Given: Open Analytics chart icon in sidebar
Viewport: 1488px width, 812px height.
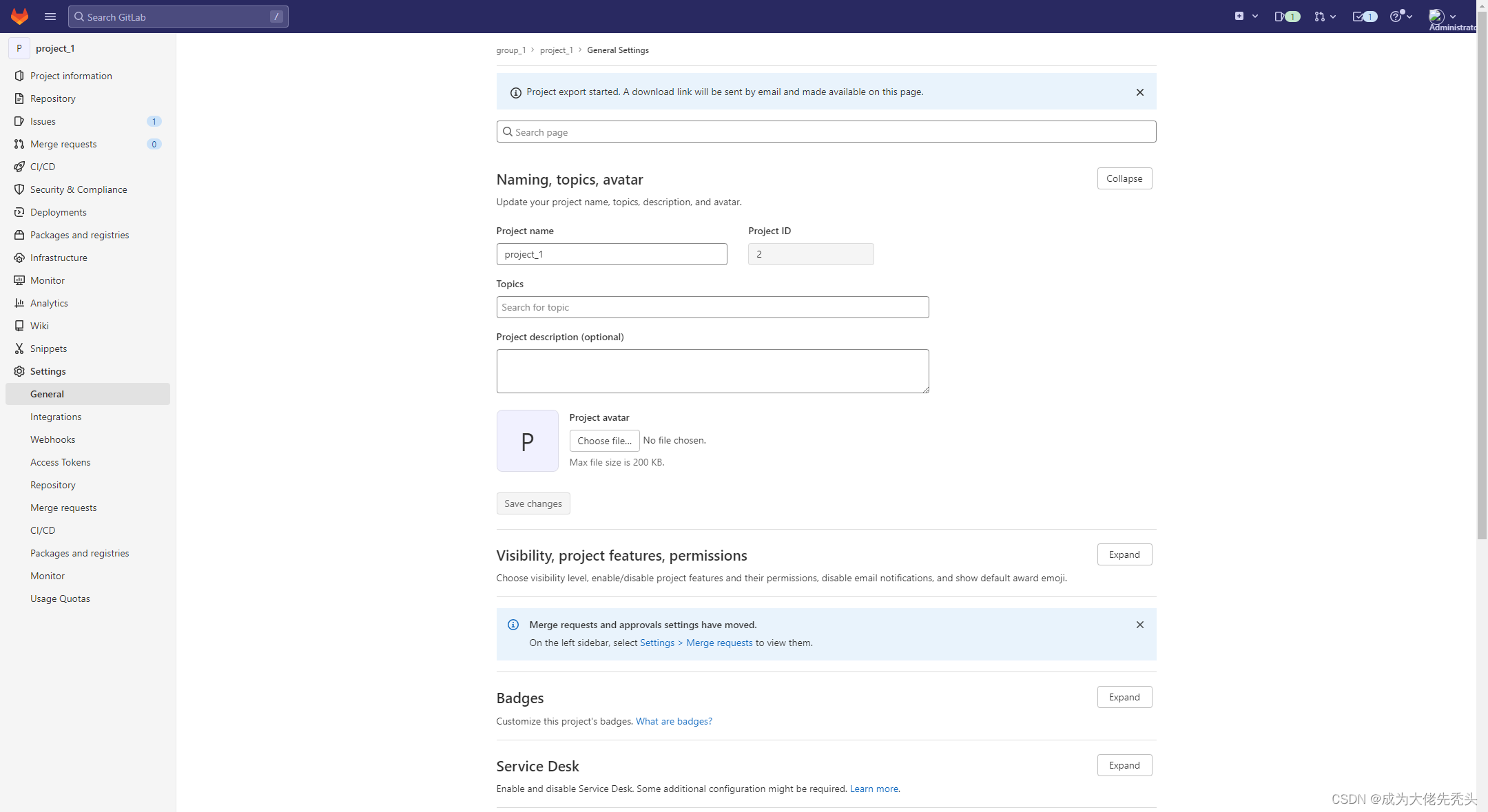Looking at the screenshot, I should [19, 303].
